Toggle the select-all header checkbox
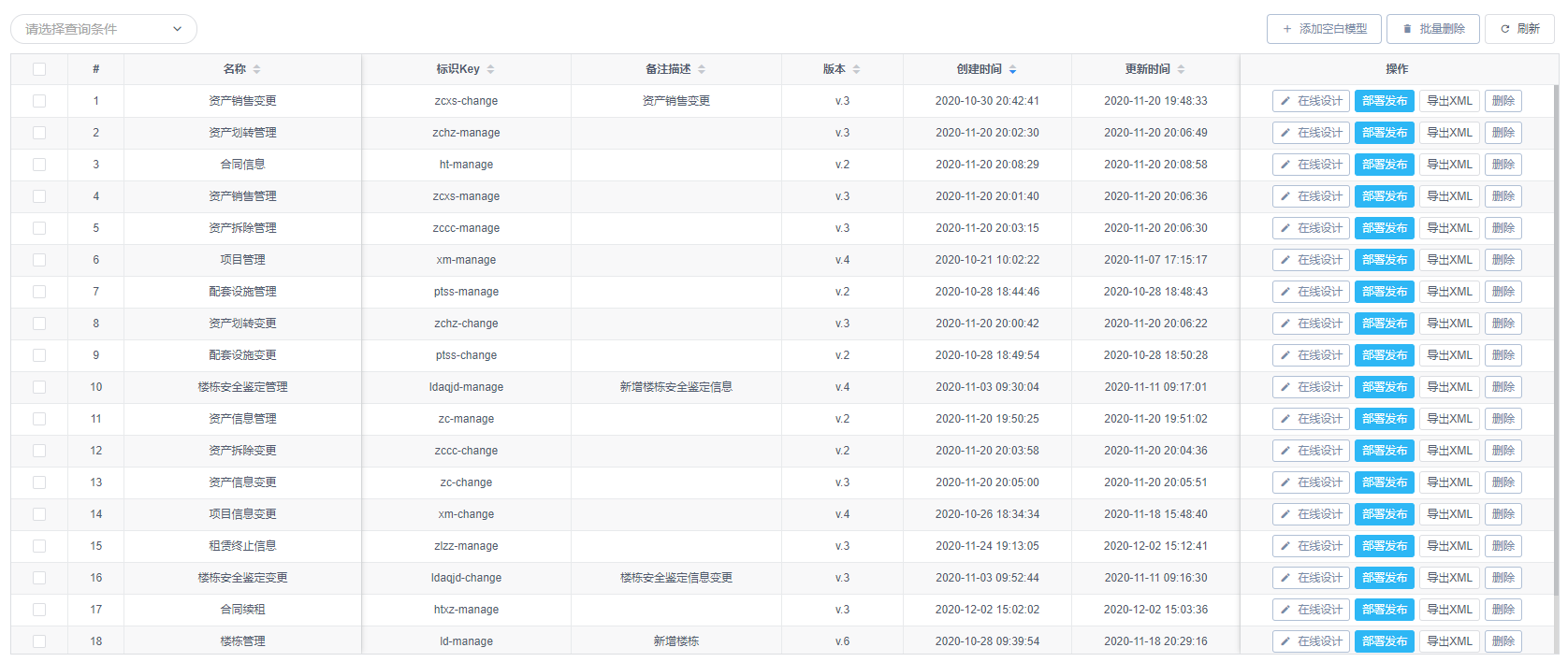The height and width of the screenshot is (662, 1568). point(39,69)
